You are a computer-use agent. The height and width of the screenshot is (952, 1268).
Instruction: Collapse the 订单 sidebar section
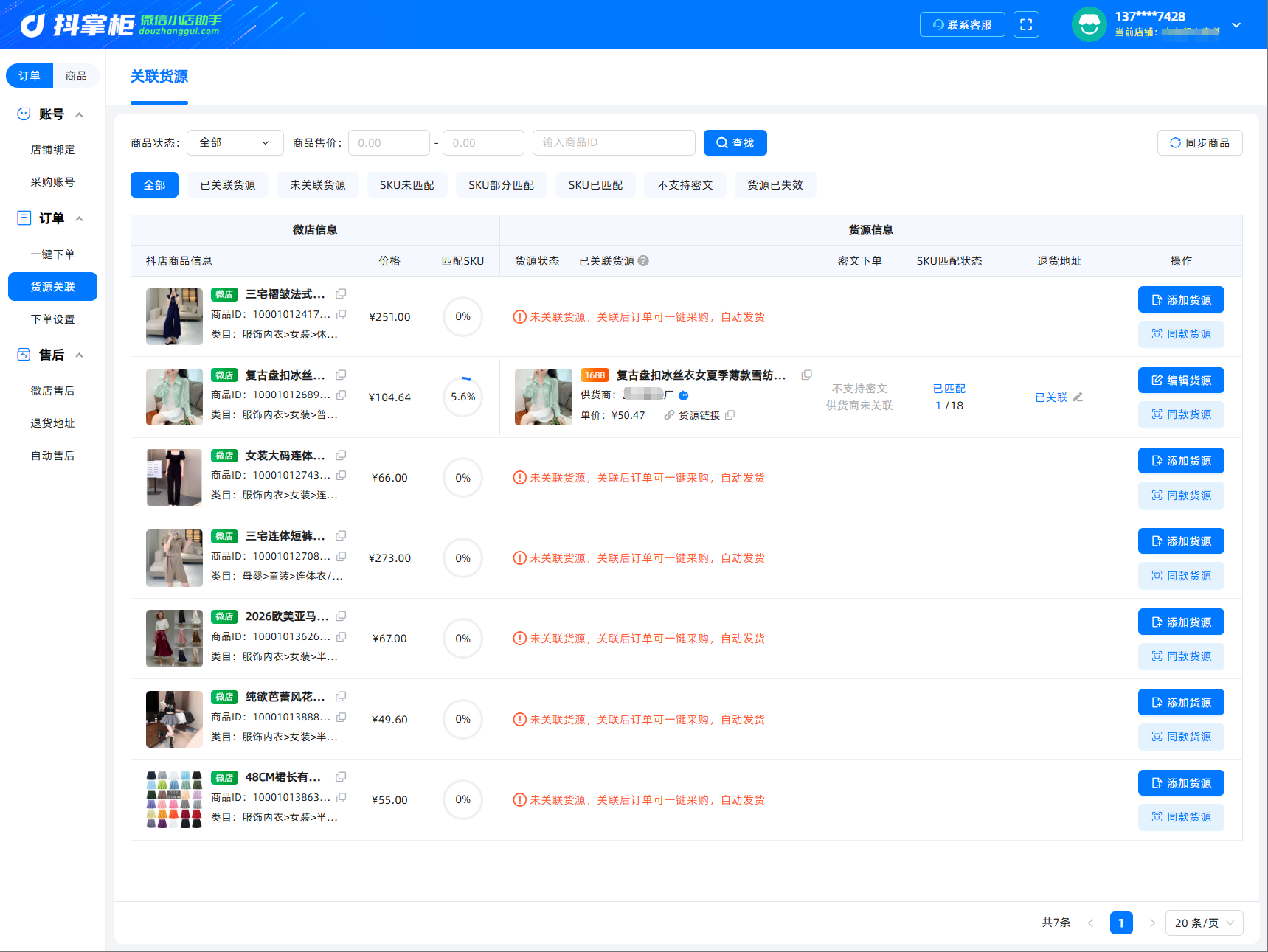click(80, 218)
